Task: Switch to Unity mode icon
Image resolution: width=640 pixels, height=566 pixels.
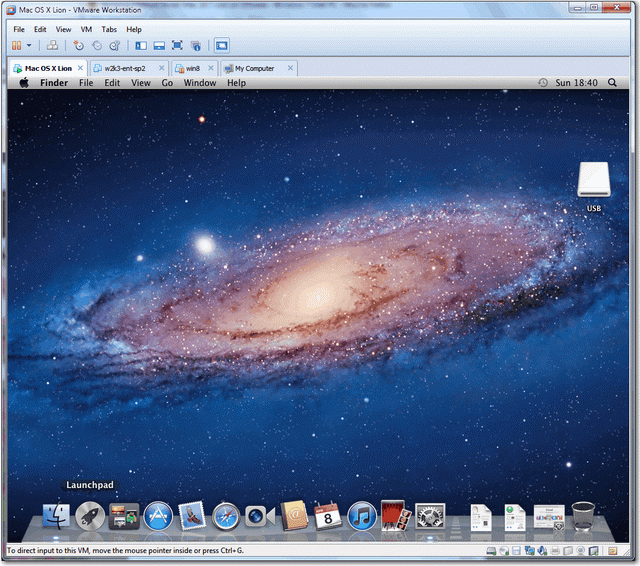Action: 196,46
